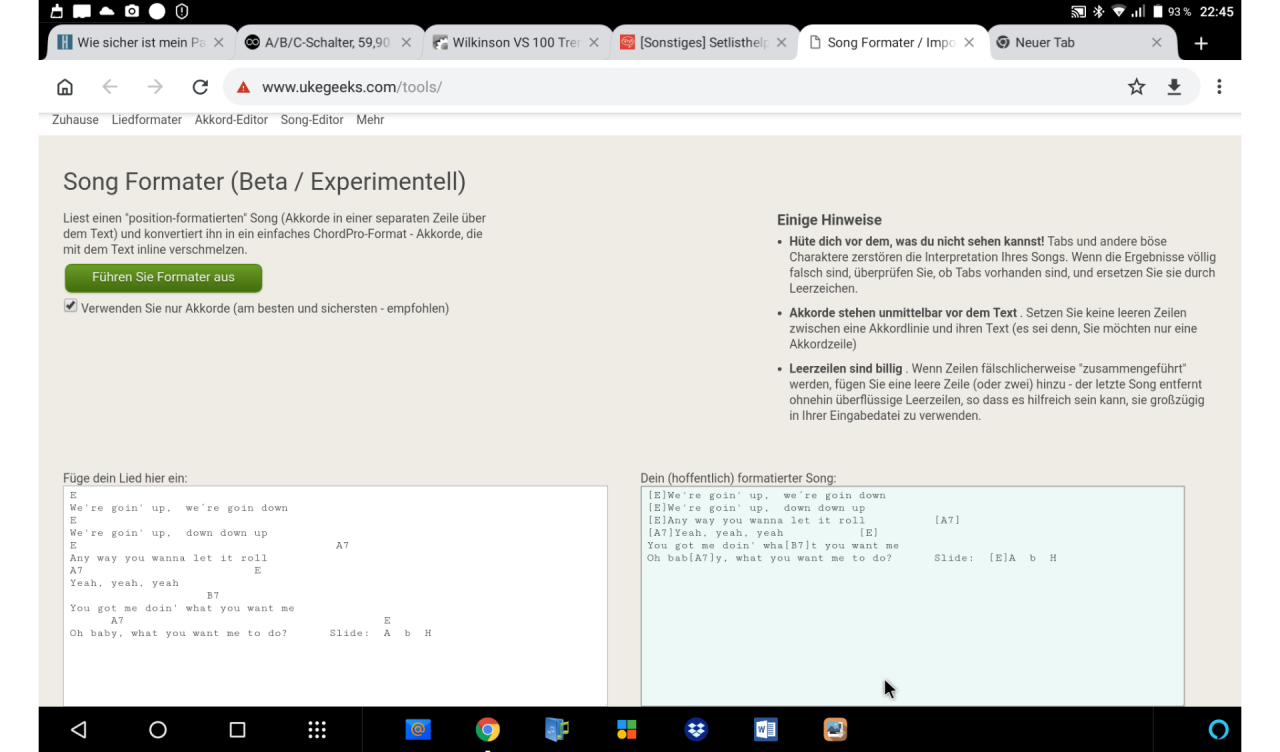Click the download page icon
1280x752 pixels.
(1174, 87)
